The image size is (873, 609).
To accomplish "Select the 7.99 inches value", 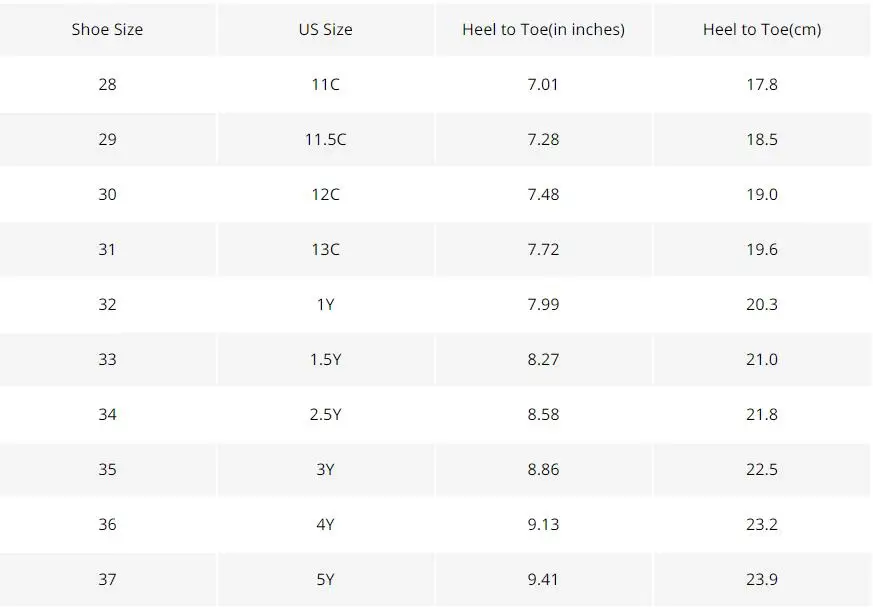I will point(543,304).
